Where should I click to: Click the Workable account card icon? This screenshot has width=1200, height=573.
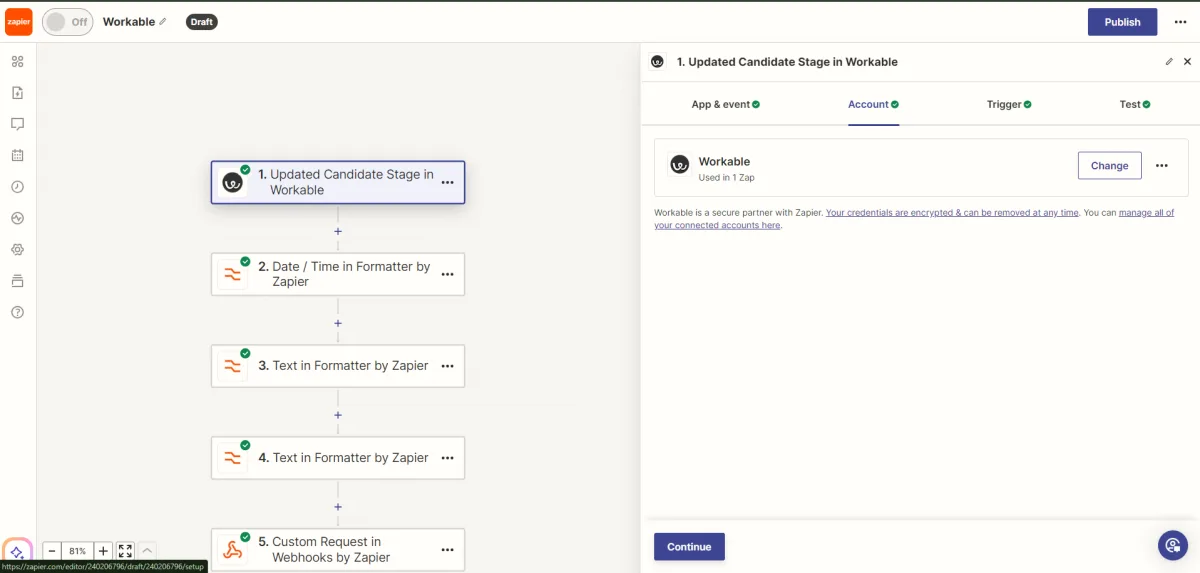pos(679,166)
